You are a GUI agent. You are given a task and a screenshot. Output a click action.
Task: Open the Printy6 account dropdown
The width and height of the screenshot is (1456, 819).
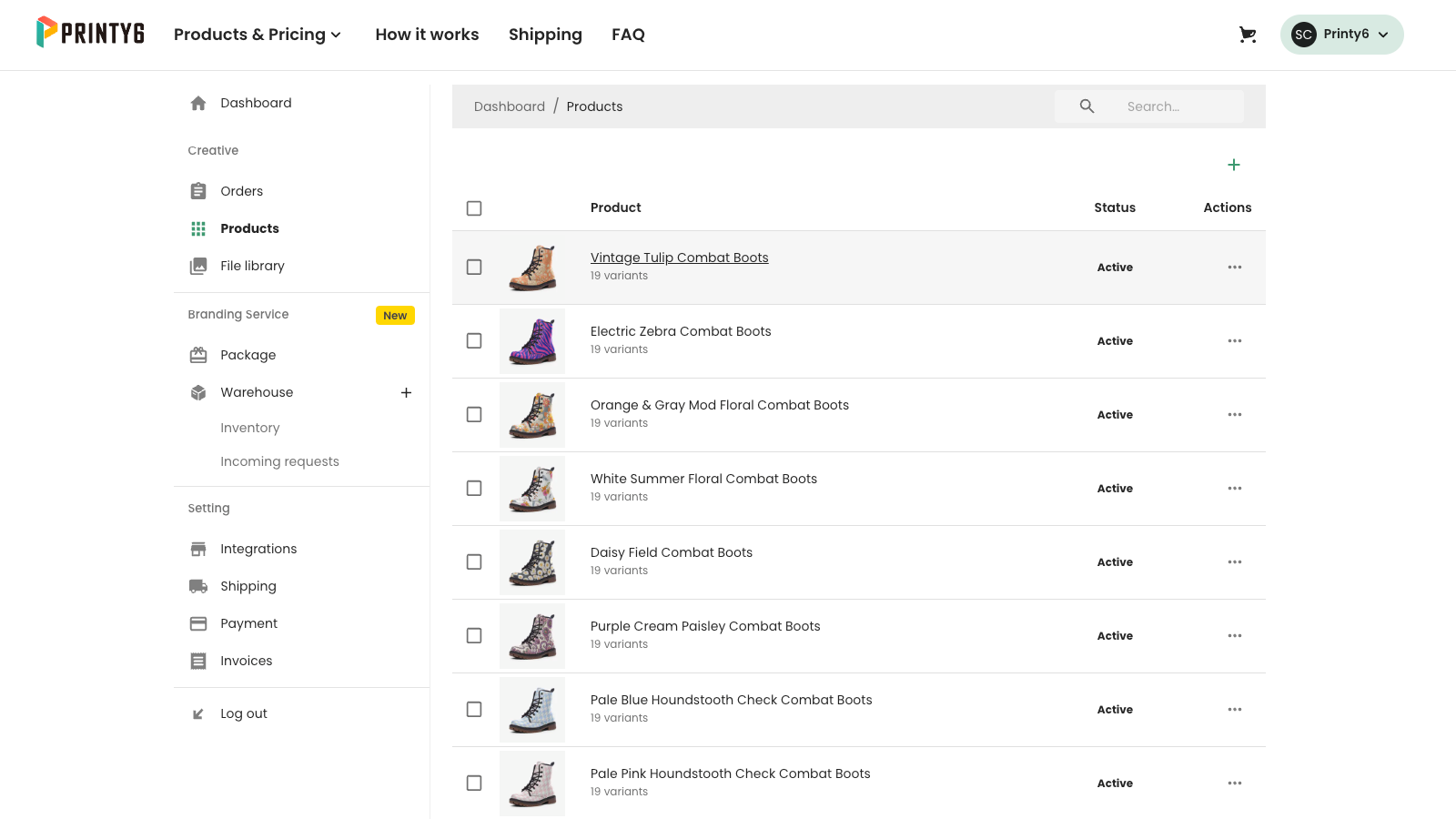tap(1341, 34)
